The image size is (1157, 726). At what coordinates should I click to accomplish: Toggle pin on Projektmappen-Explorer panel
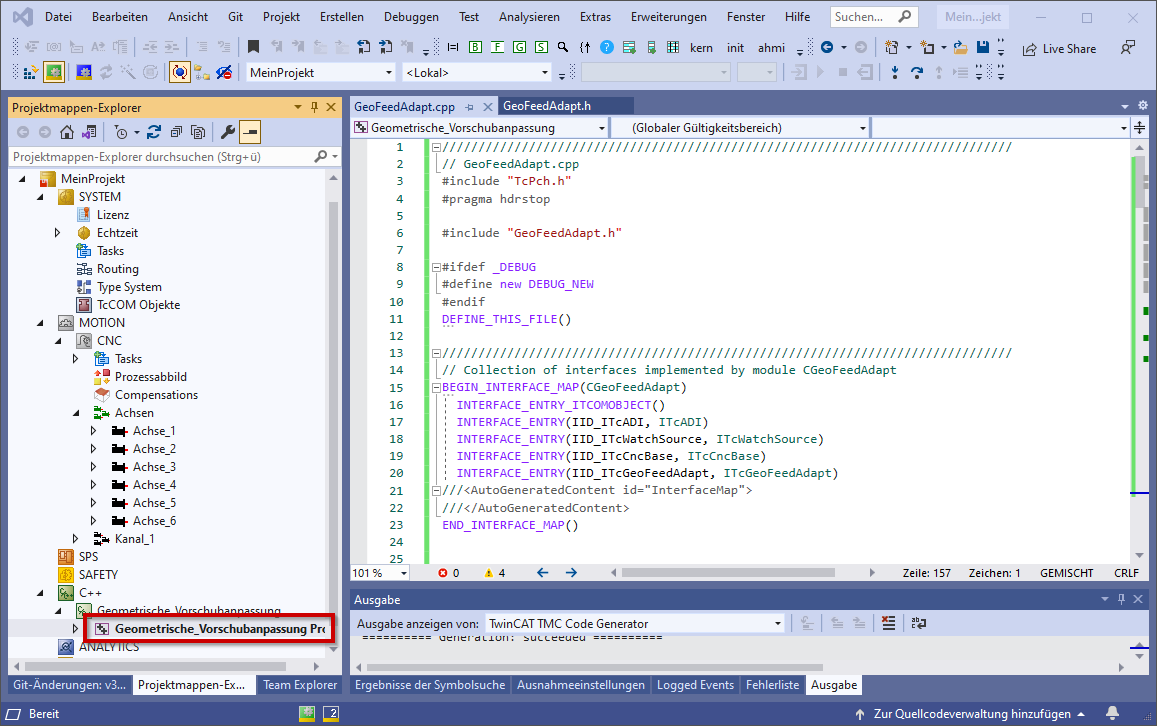point(314,107)
